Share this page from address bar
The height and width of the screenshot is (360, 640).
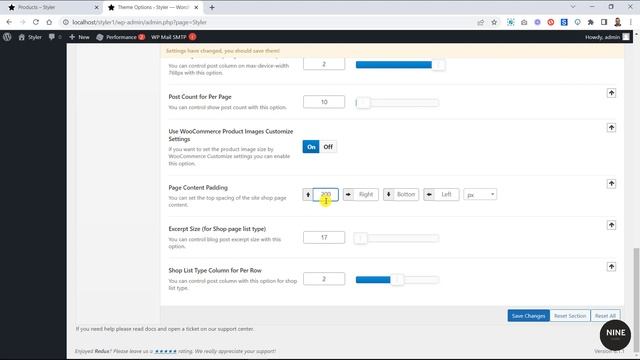pyautogui.click(x=481, y=22)
